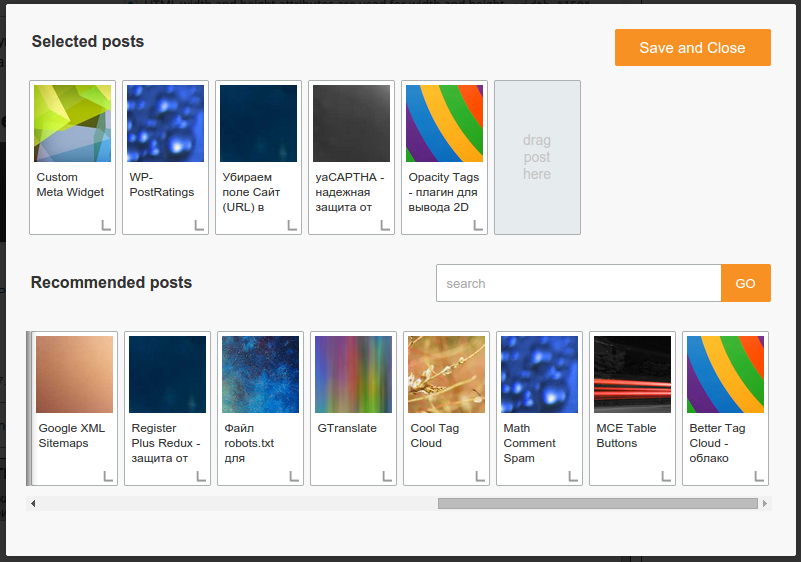Screen dimensions: 801x562
Task: Select the Файл robots.txt post thumbnail
Action: pos(260,374)
